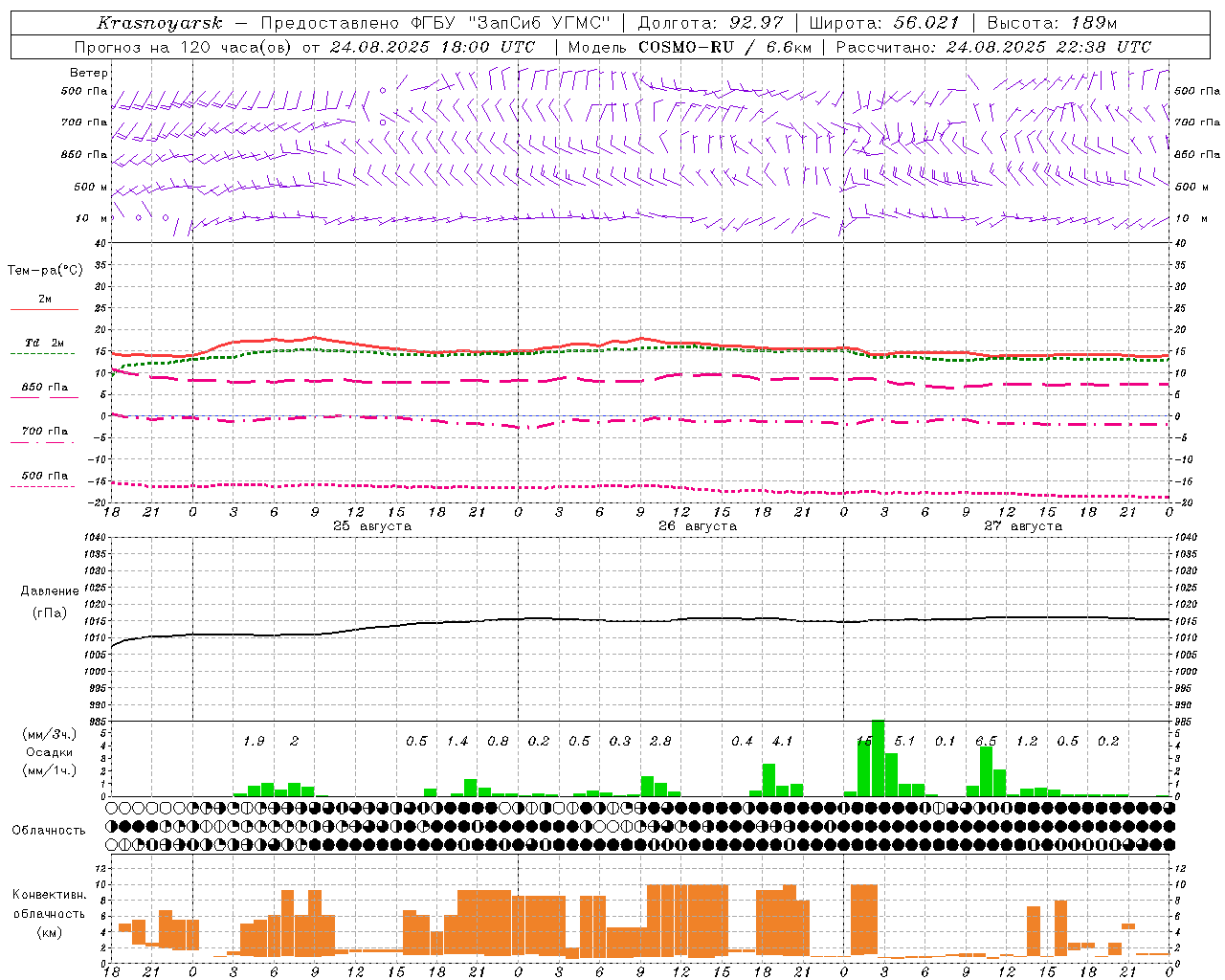
Task: Click the 'Предоставлено ФГБУ ЗапСиб УГМС' header text
Action: tap(435, 23)
